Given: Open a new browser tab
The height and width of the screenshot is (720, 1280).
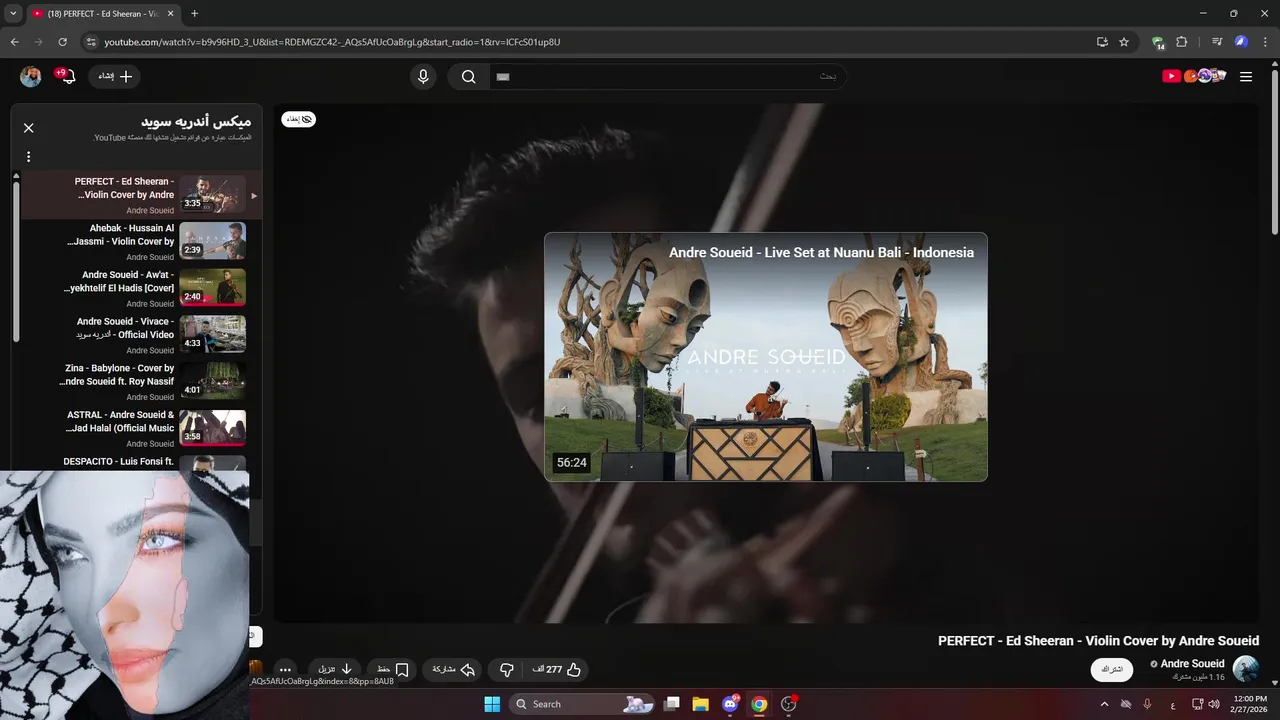Looking at the screenshot, I should [194, 14].
